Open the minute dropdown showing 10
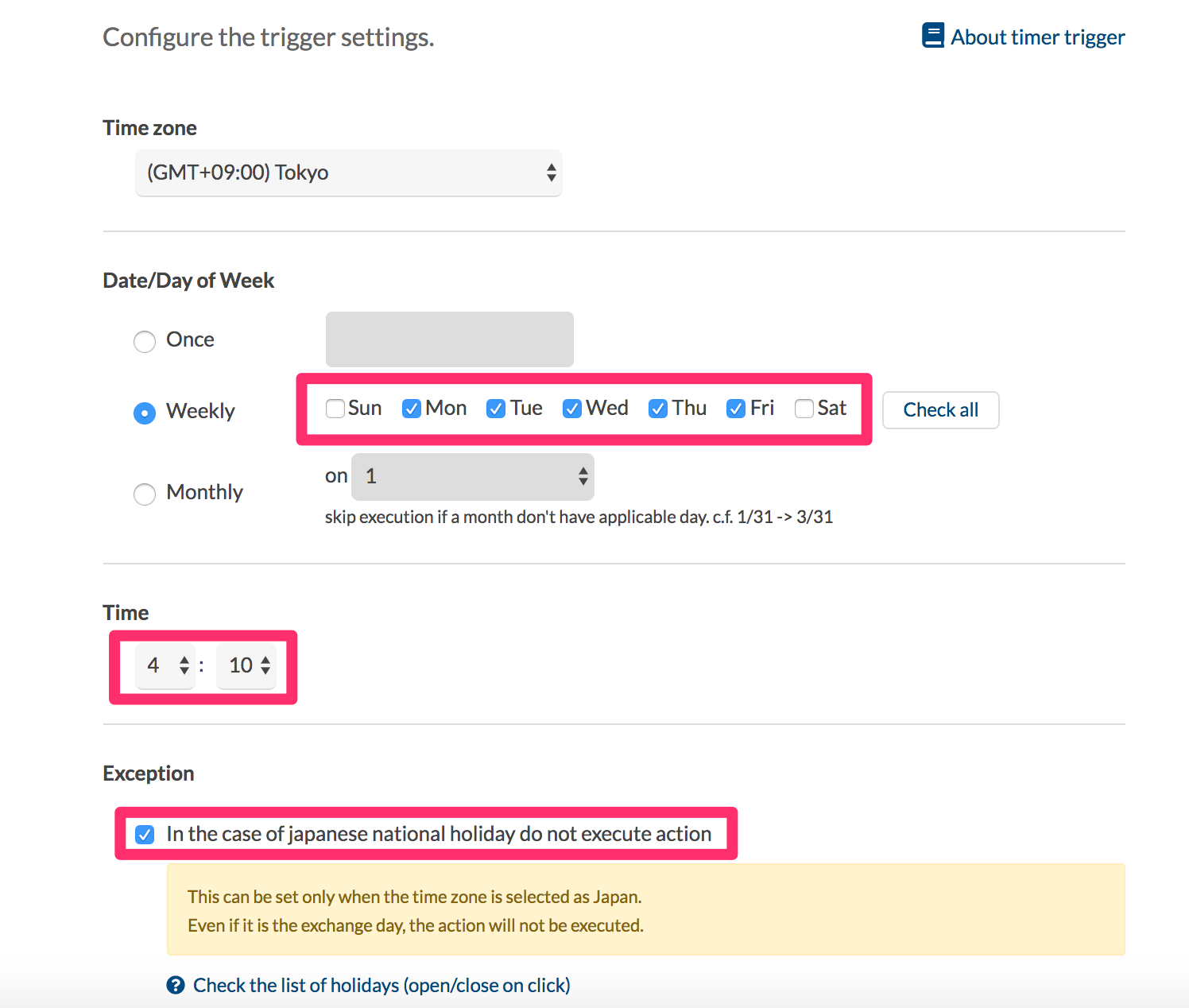Screen dimensions: 1189x1008 click(247, 665)
